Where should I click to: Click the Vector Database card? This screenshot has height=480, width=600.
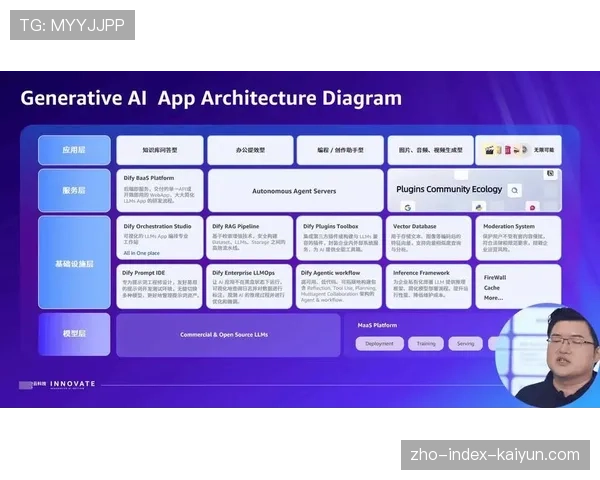click(428, 238)
